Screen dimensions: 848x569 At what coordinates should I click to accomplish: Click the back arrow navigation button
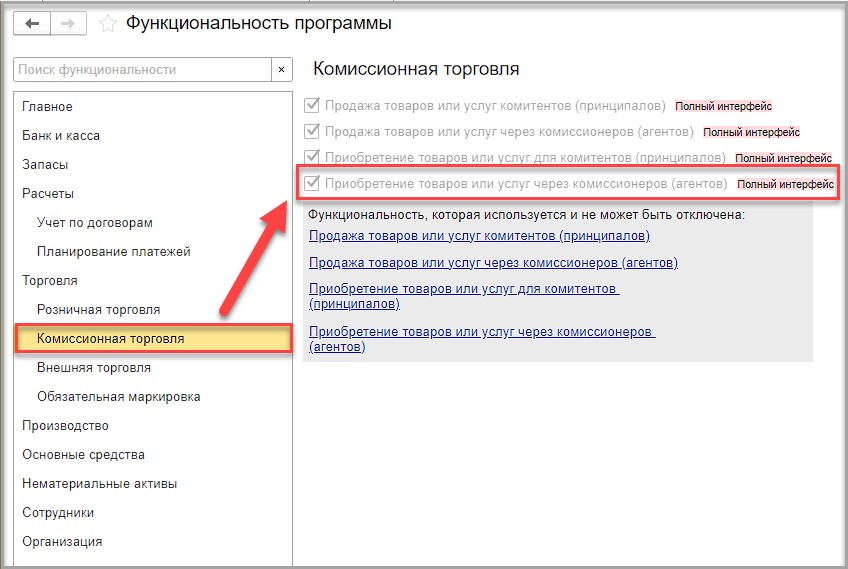pos(32,24)
